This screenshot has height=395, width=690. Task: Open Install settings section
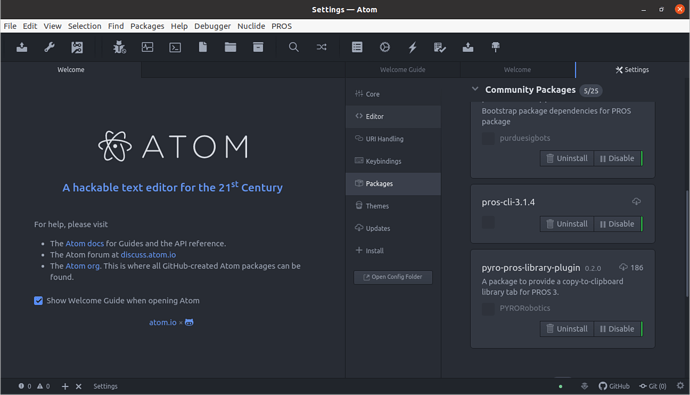point(393,251)
